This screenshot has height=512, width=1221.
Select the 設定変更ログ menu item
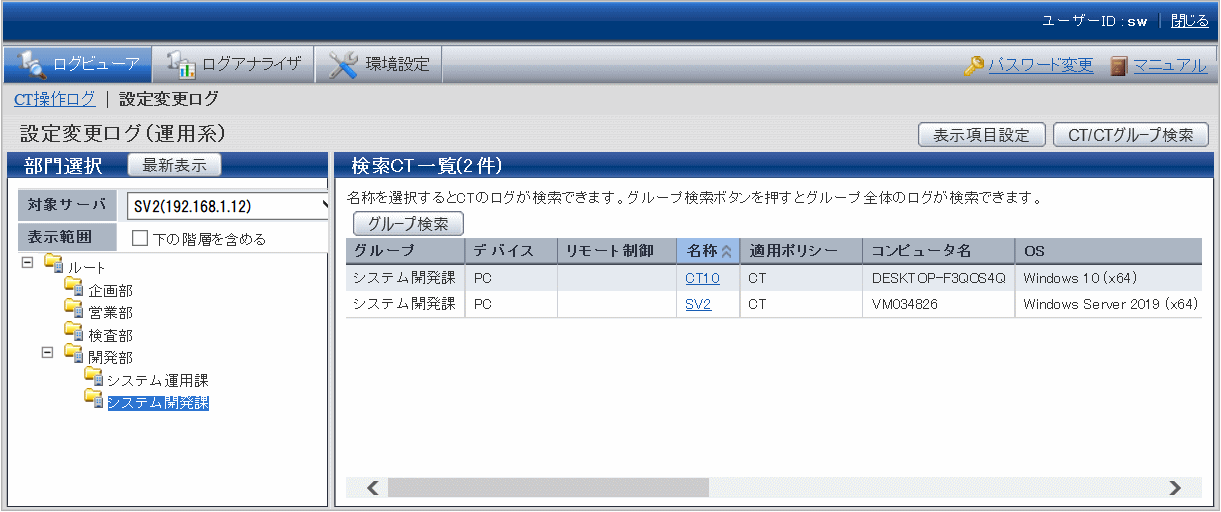[169, 99]
